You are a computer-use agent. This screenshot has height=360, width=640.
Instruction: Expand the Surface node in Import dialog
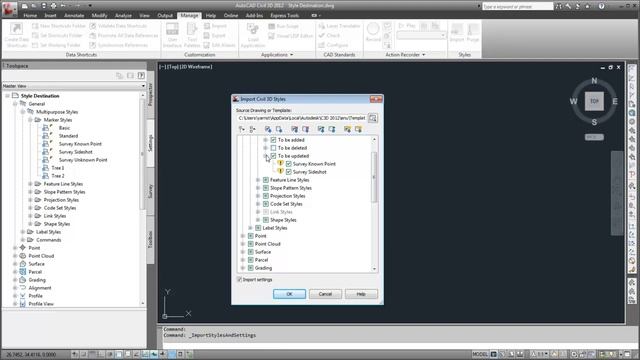[243, 252]
